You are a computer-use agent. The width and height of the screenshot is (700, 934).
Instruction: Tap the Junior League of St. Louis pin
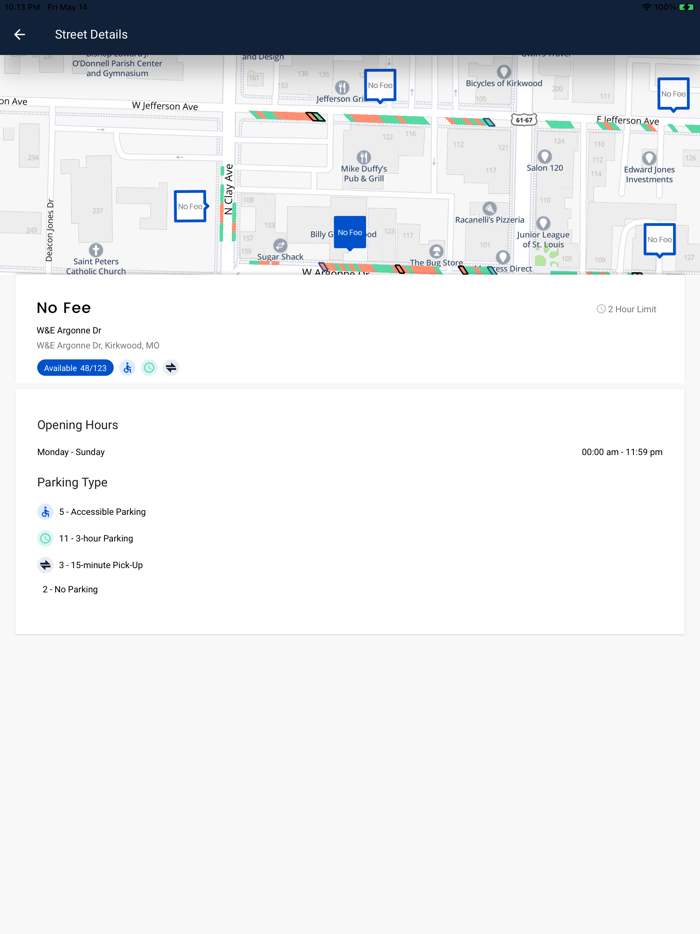[x=543, y=223]
